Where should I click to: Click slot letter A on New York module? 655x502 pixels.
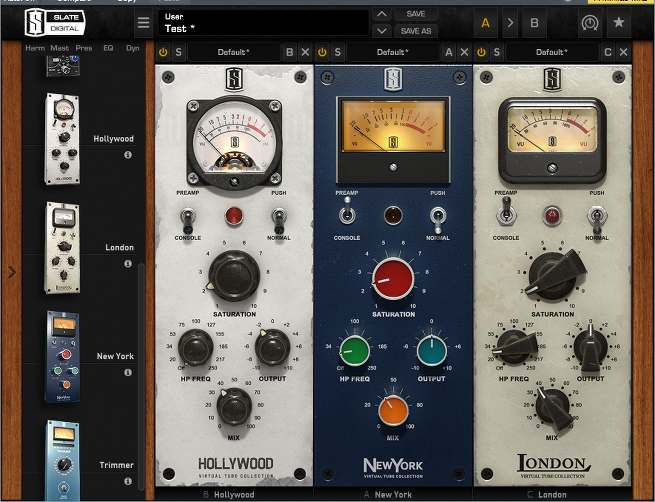(449, 52)
